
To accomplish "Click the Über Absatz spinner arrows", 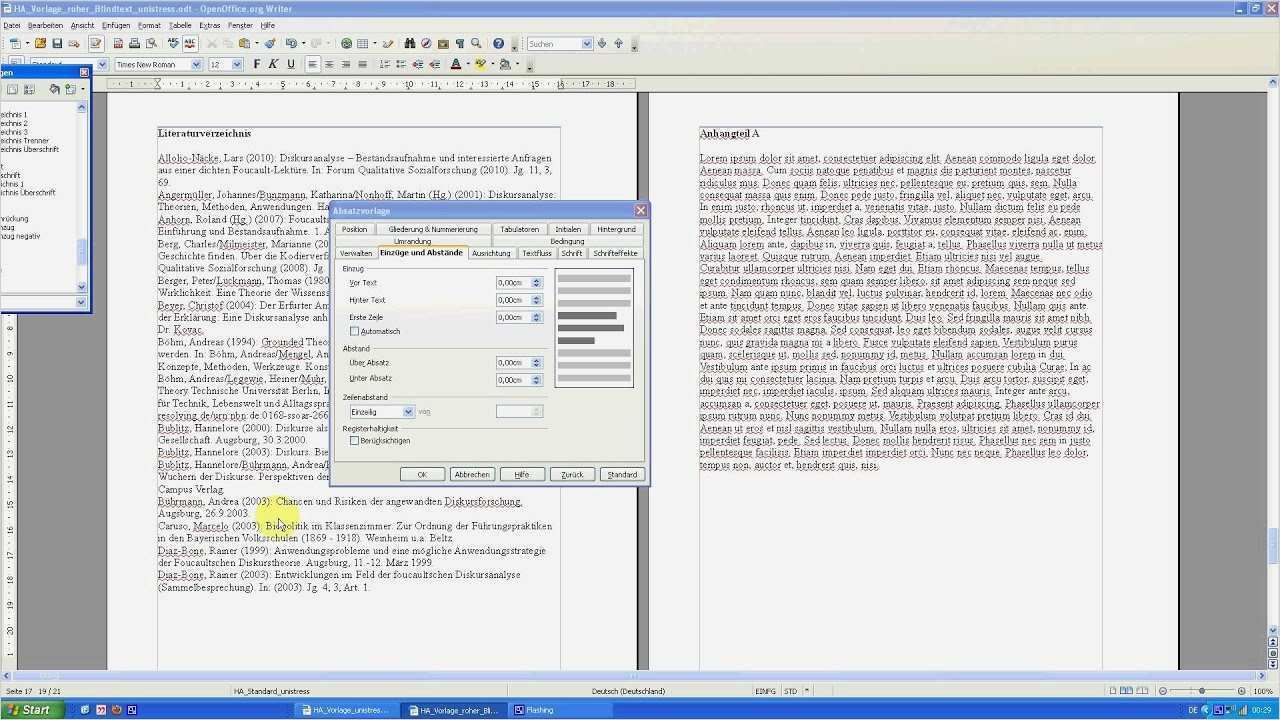I will point(536,363).
